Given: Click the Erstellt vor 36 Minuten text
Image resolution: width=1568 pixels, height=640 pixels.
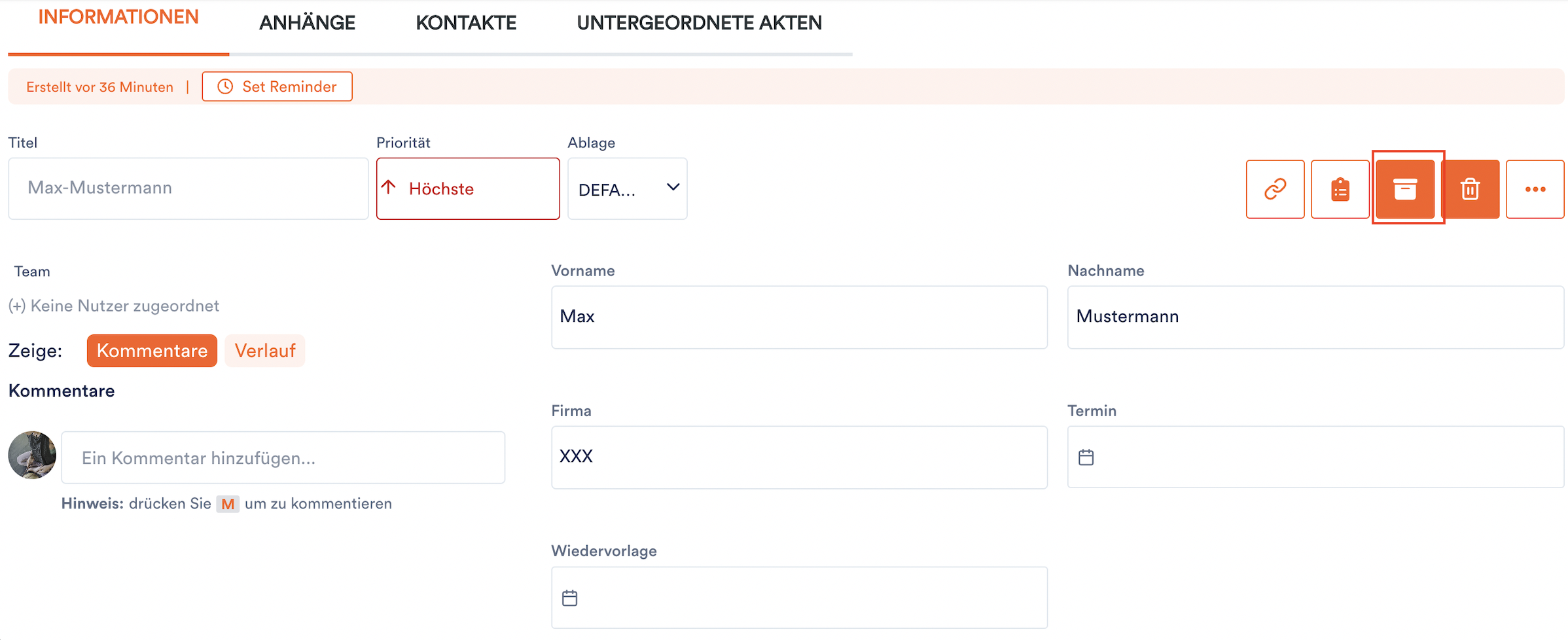Looking at the screenshot, I should [x=99, y=87].
